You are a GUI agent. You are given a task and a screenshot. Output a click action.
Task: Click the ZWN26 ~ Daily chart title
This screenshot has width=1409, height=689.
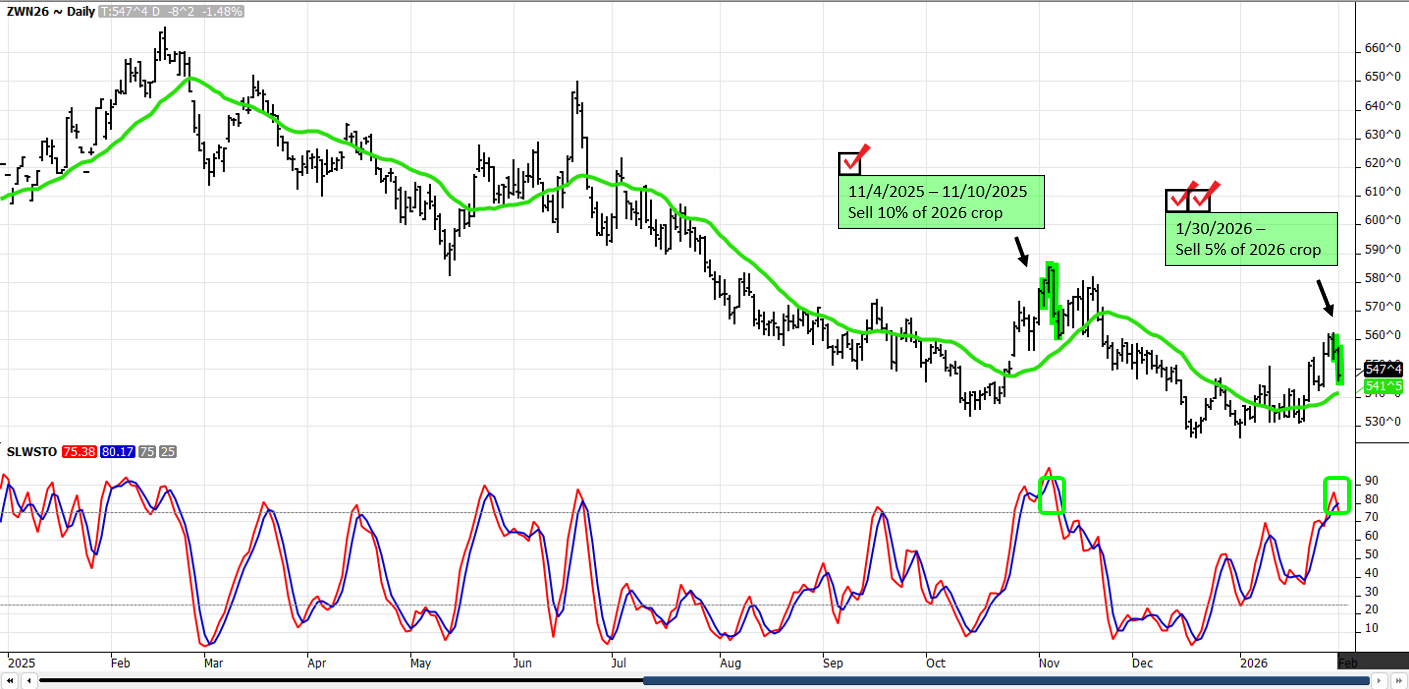(50, 11)
